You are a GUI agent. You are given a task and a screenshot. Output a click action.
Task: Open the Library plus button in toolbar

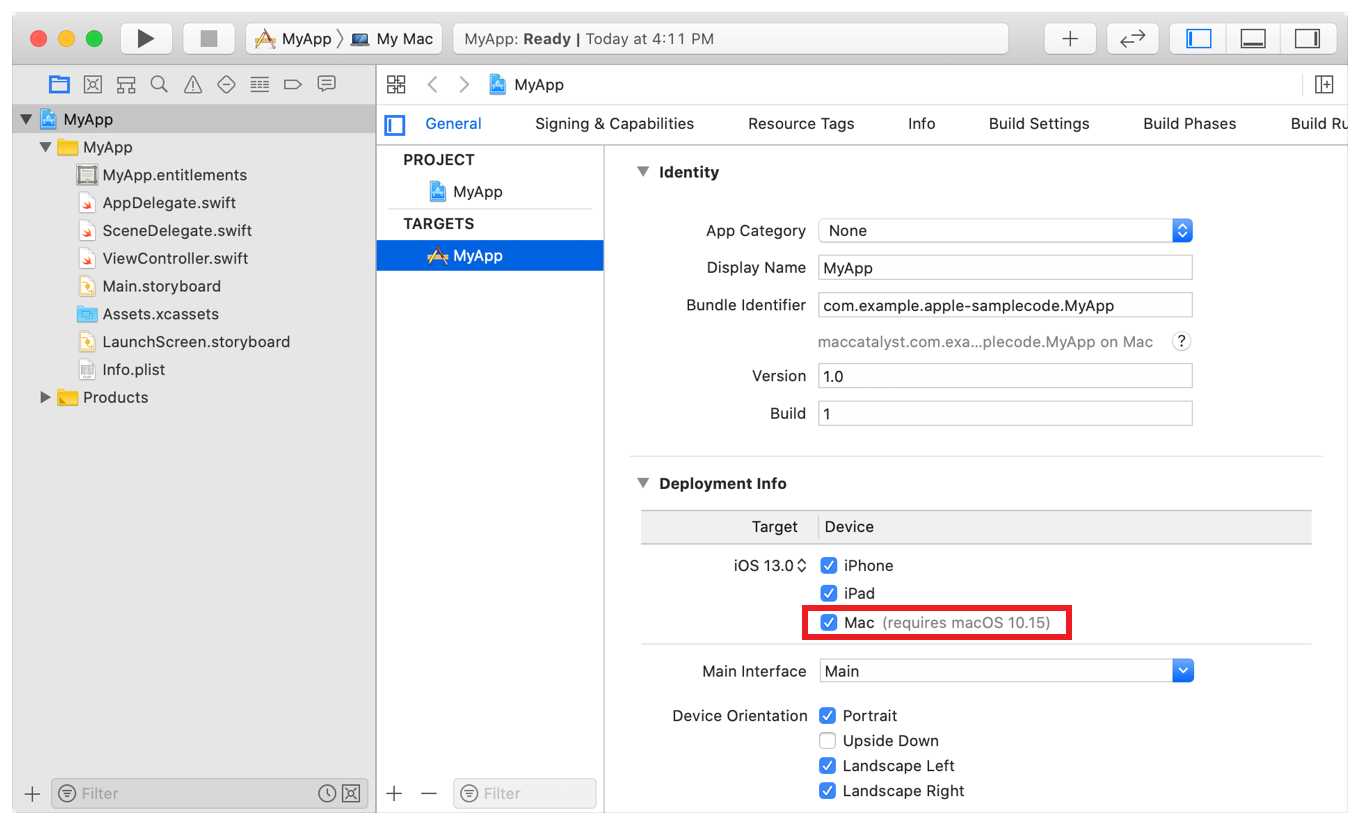(x=1070, y=39)
